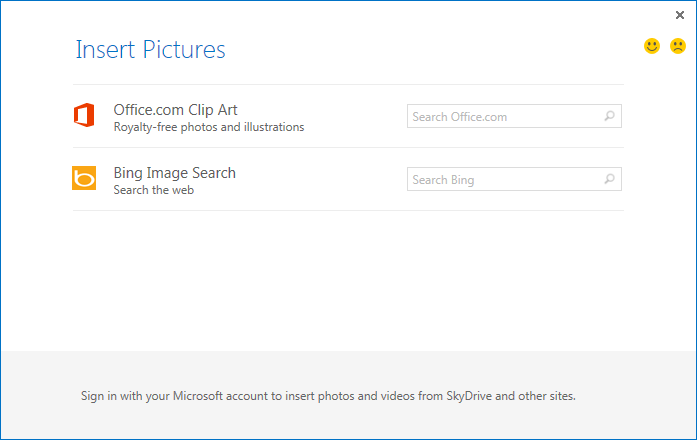Click the Insert Pictures heading
Image resolution: width=697 pixels, height=440 pixels.
[151, 49]
